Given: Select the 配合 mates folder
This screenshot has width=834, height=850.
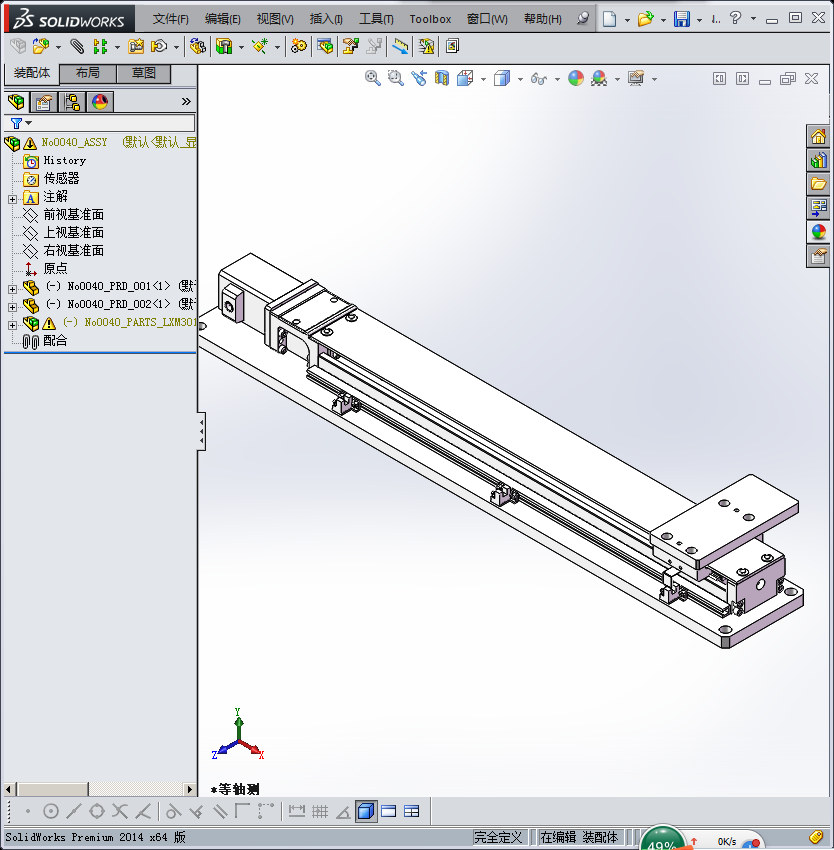Looking at the screenshot, I should [x=55, y=340].
